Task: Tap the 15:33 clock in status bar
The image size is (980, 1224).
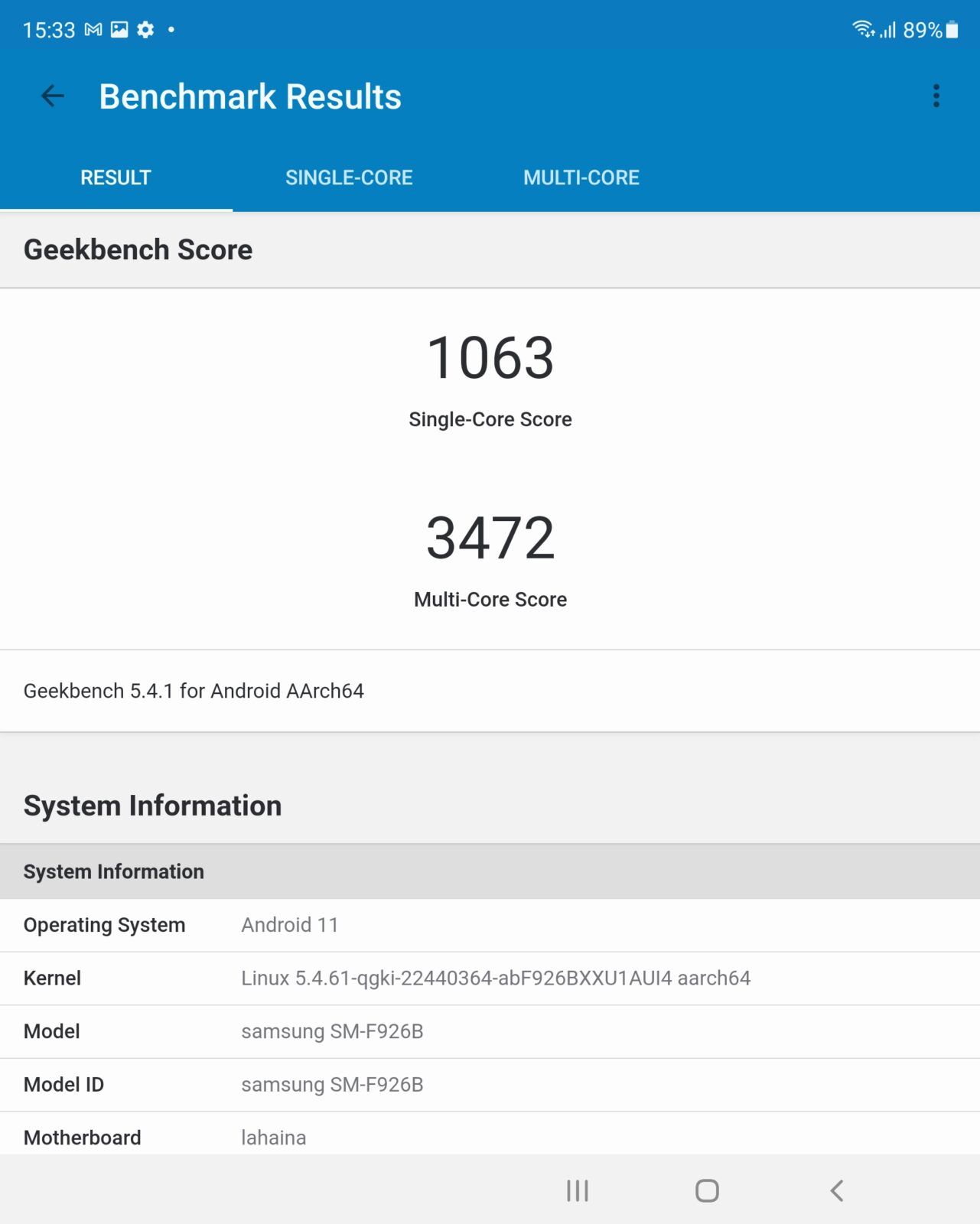Action: (49, 30)
